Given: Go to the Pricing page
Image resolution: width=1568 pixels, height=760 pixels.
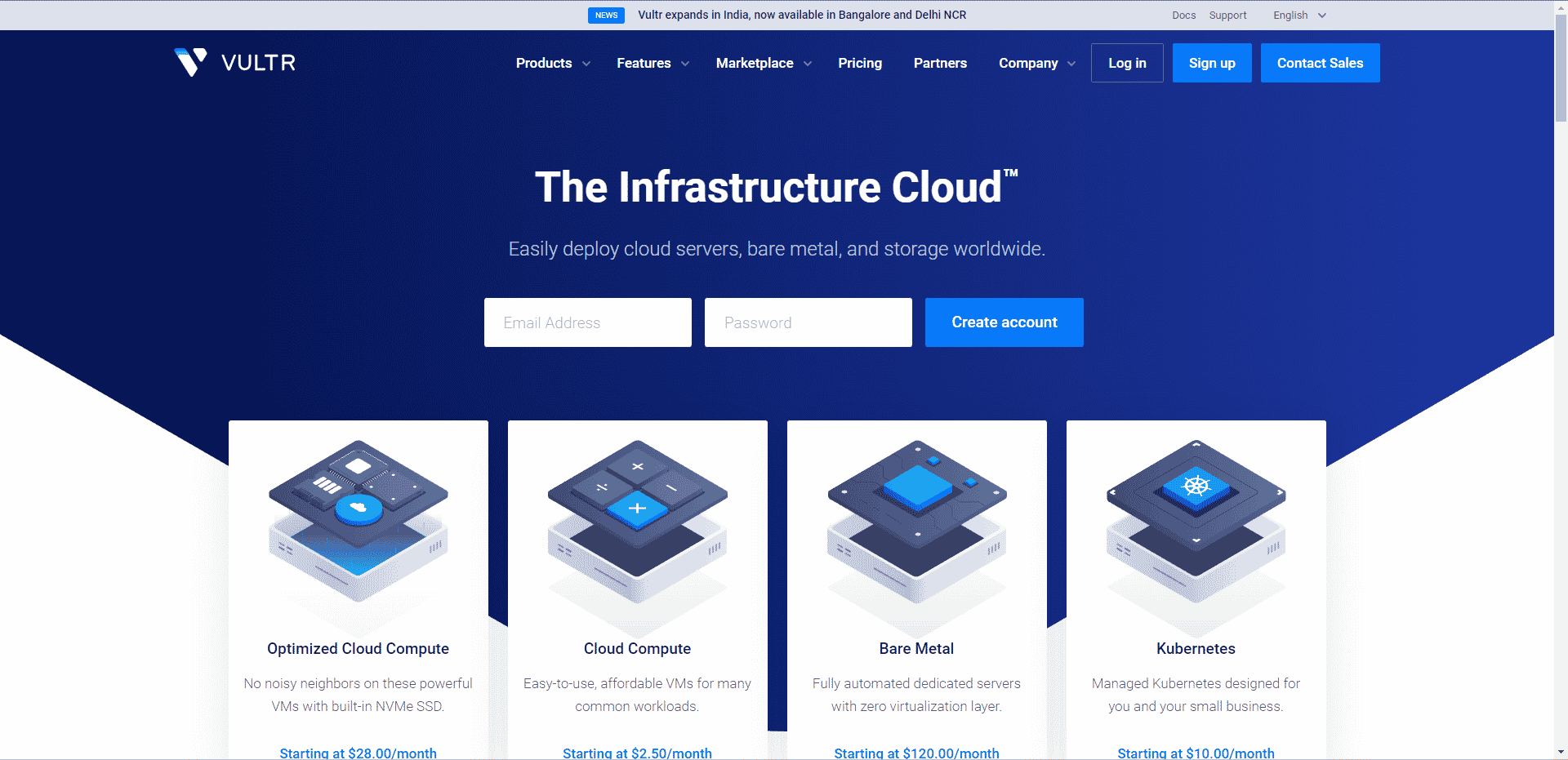Looking at the screenshot, I should coord(860,63).
